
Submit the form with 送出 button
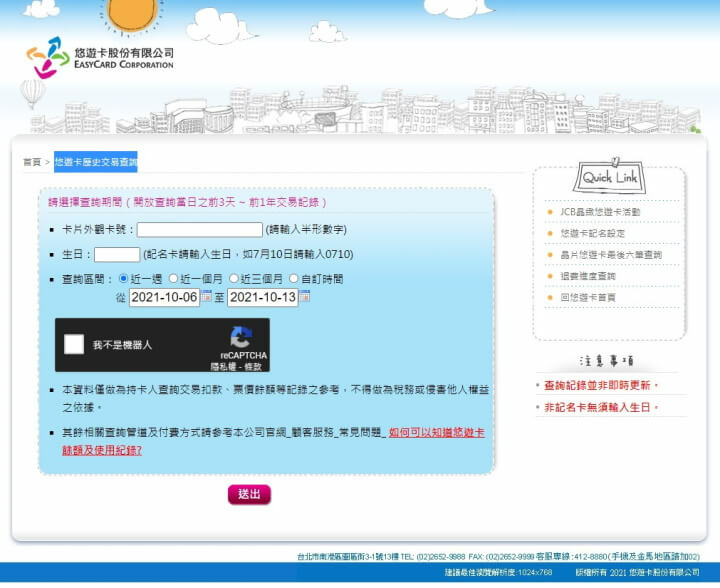(249, 494)
